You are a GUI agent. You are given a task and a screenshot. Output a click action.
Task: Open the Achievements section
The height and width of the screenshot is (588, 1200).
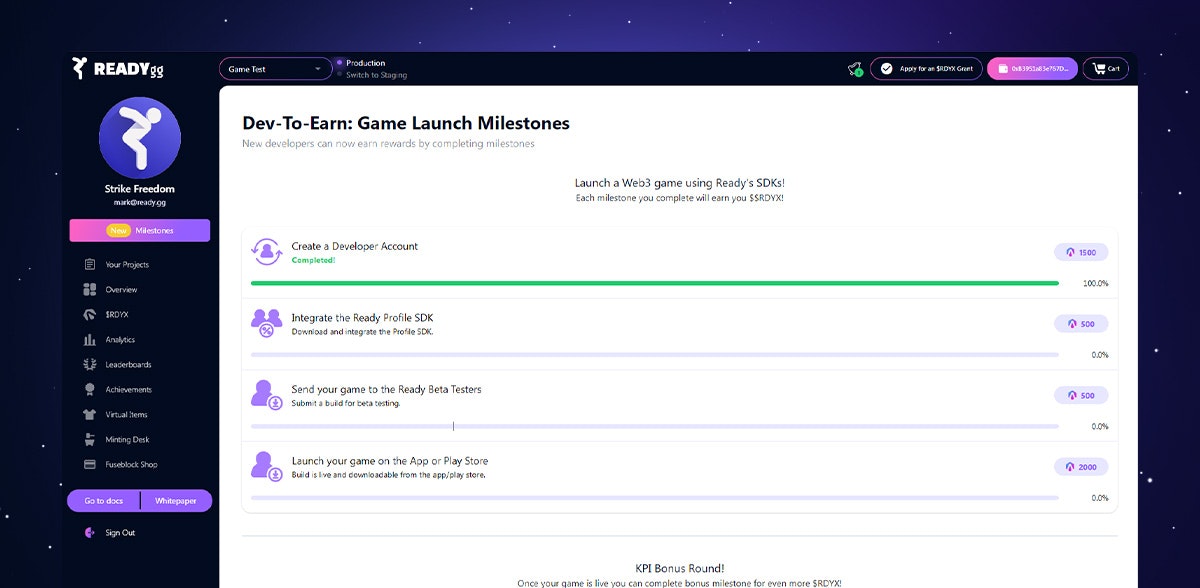128,390
